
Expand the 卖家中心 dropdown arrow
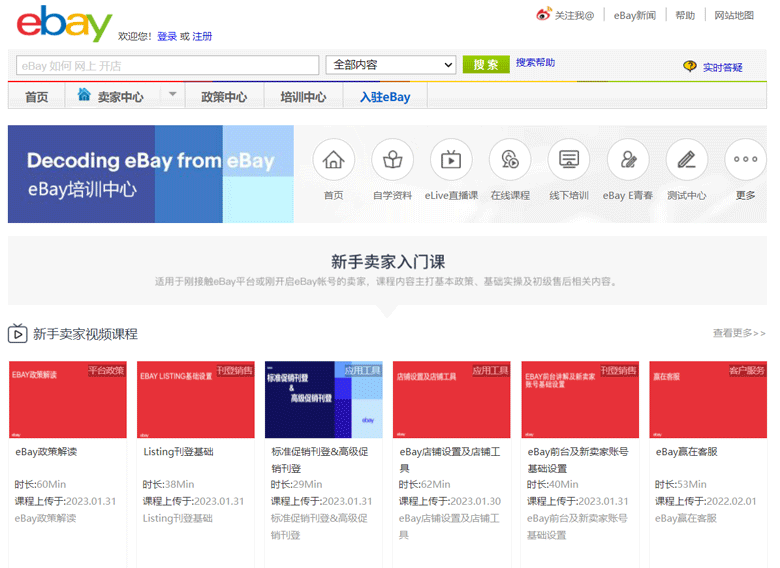(173, 94)
